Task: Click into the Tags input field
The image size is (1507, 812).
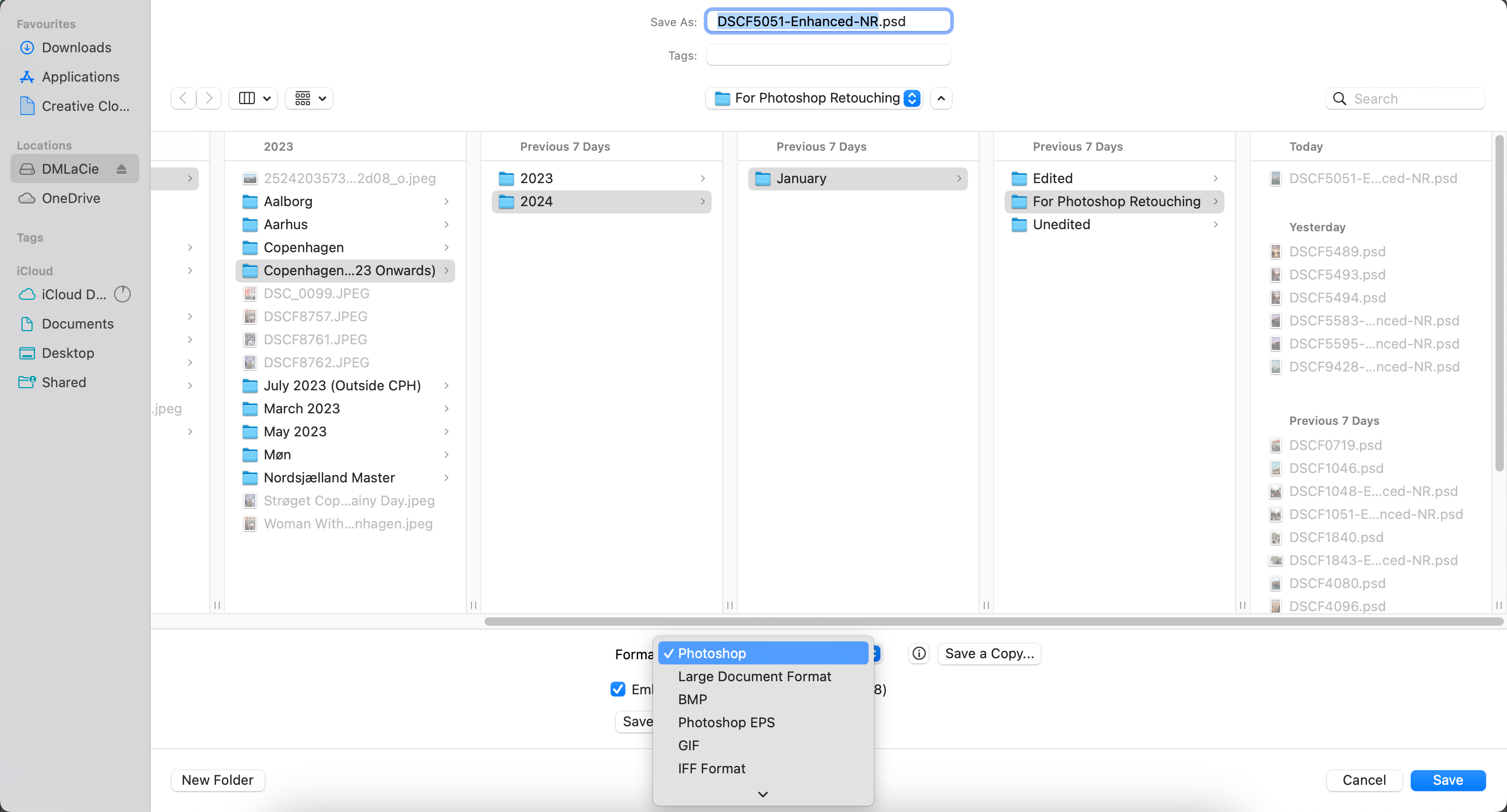Action: pyautogui.click(x=828, y=55)
